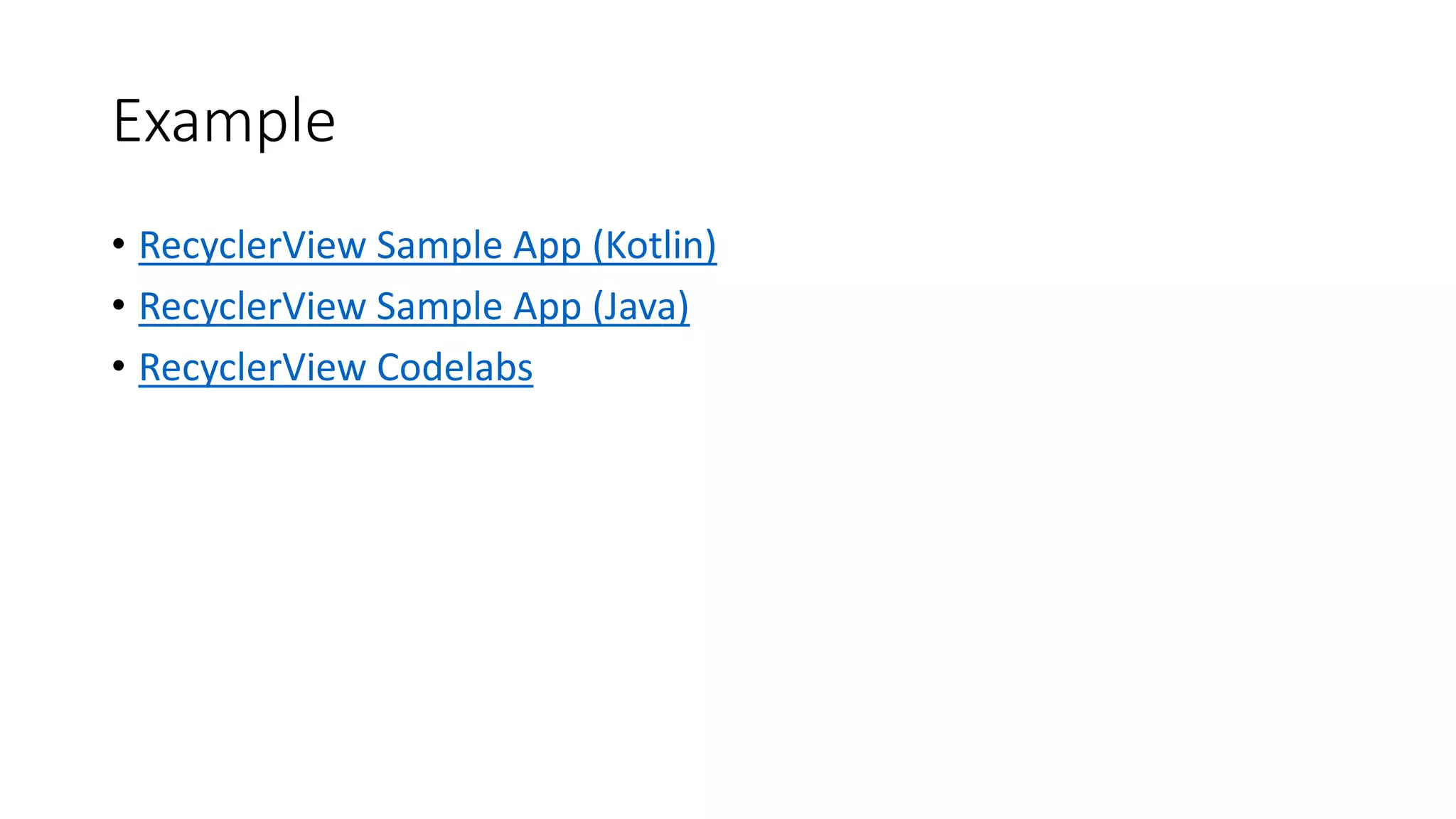The image size is (1456, 819).
Task: Click the word Sample in the Kotlin link
Action: [439, 245]
